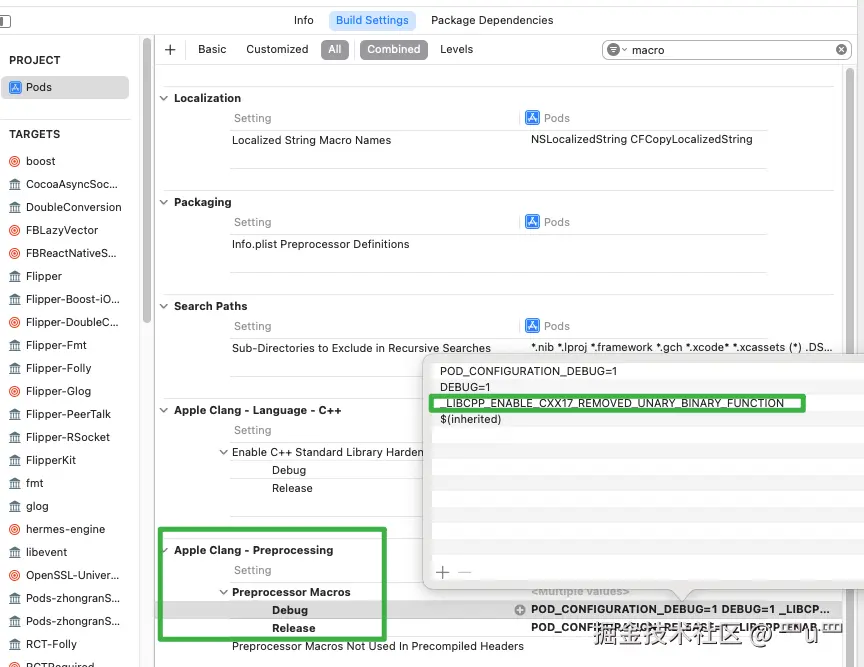Click the hermes-engine target icon
864x667 pixels.
click(15, 529)
